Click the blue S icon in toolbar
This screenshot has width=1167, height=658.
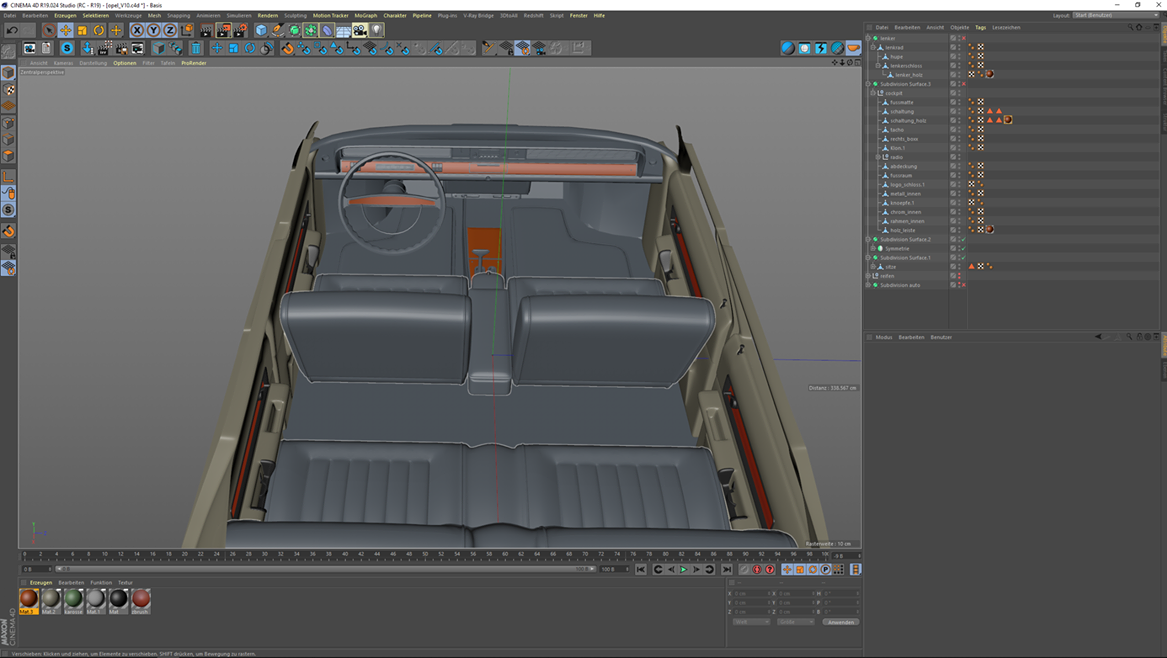pyautogui.click(x=67, y=48)
